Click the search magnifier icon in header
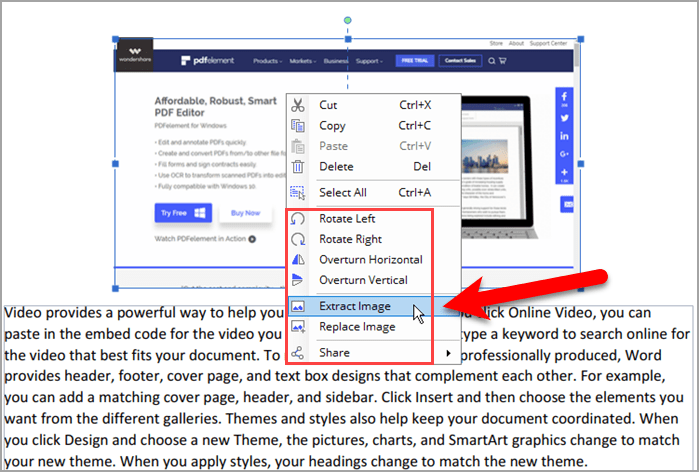This screenshot has height=472, width=699. pos(491,61)
